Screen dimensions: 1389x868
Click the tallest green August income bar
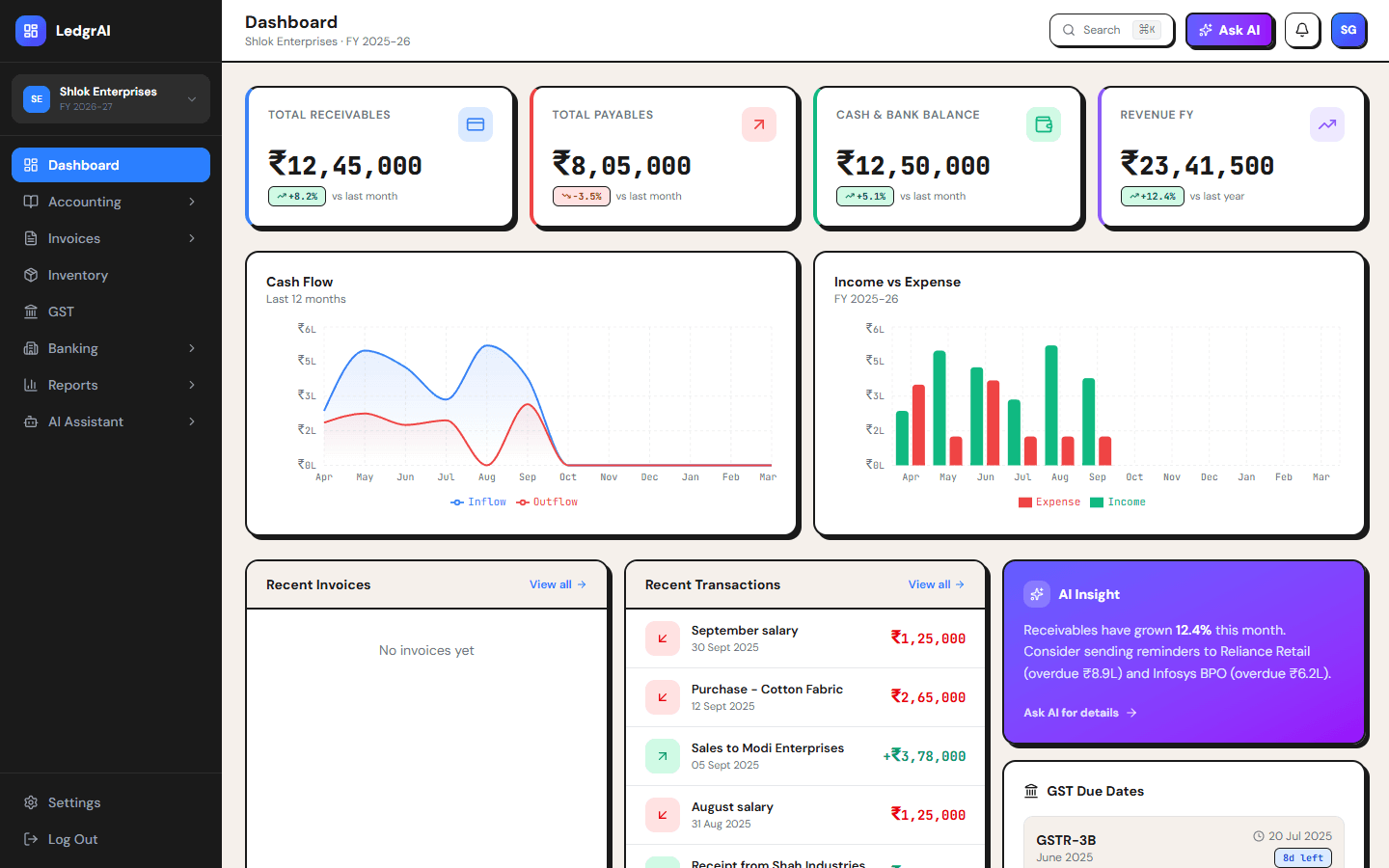1051,405
